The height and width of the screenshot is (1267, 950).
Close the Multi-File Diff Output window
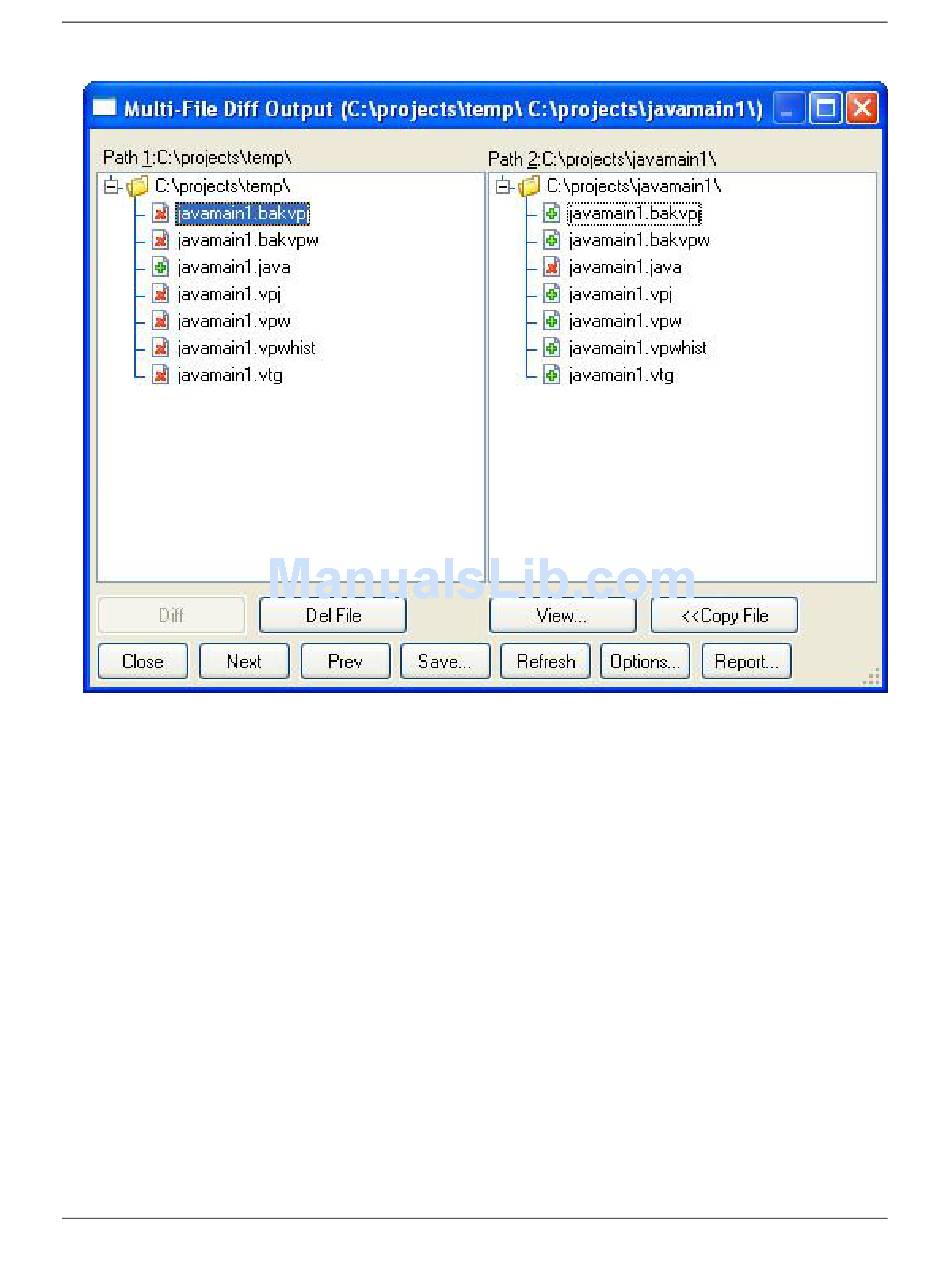[862, 108]
